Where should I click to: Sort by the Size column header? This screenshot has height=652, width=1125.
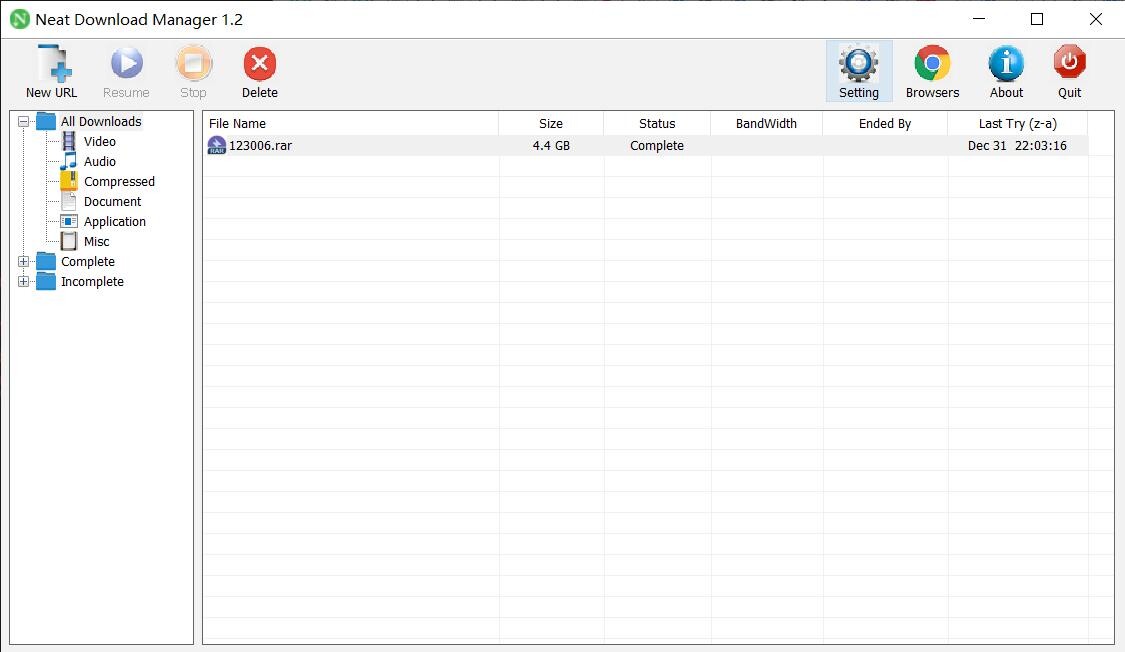pos(551,124)
